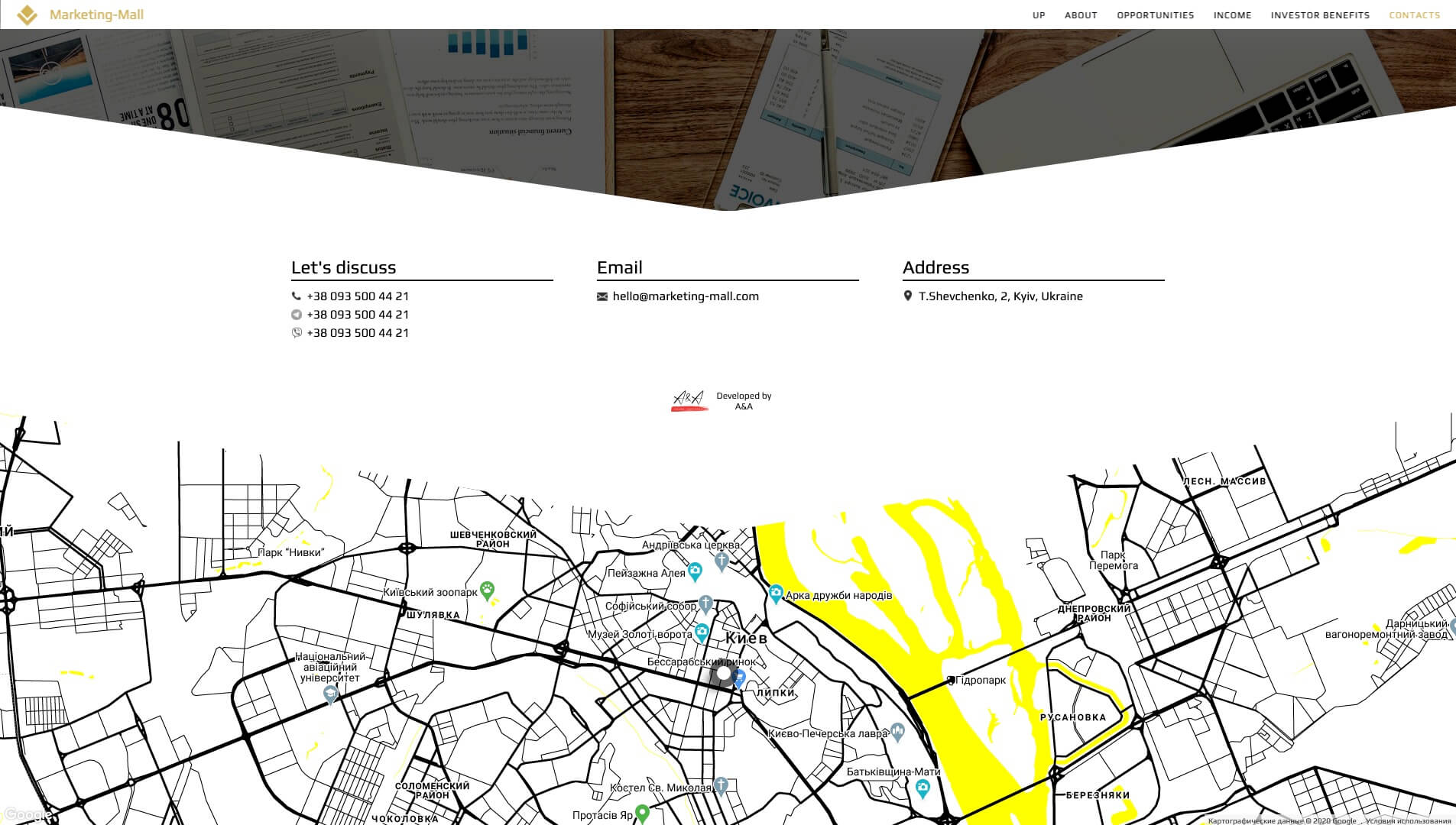Viewport: 1456px width, 825px height.
Task: Click the location pin icon by T.Shevchenko address
Action: (908, 296)
